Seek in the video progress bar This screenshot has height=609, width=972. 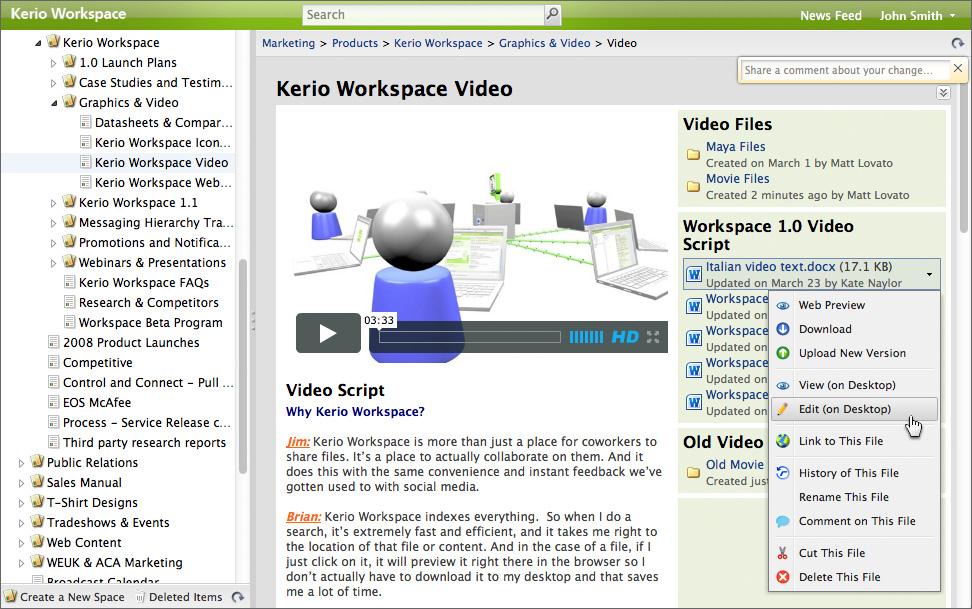point(470,337)
